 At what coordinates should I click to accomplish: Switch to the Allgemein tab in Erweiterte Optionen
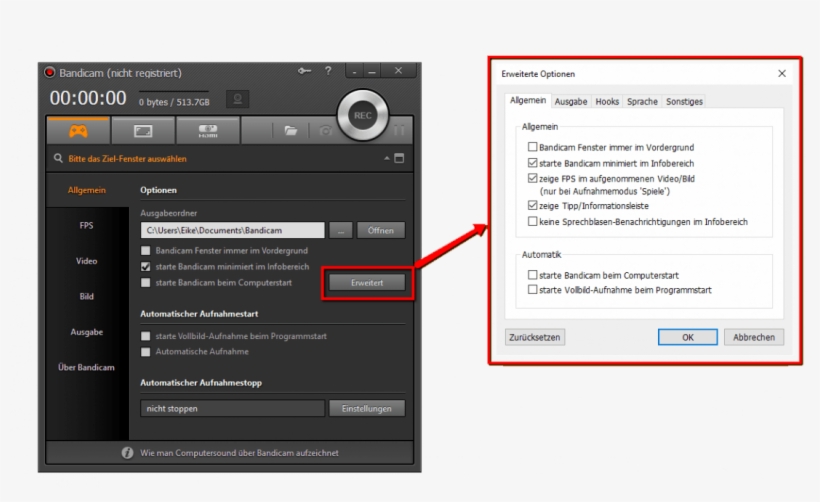coord(528,100)
